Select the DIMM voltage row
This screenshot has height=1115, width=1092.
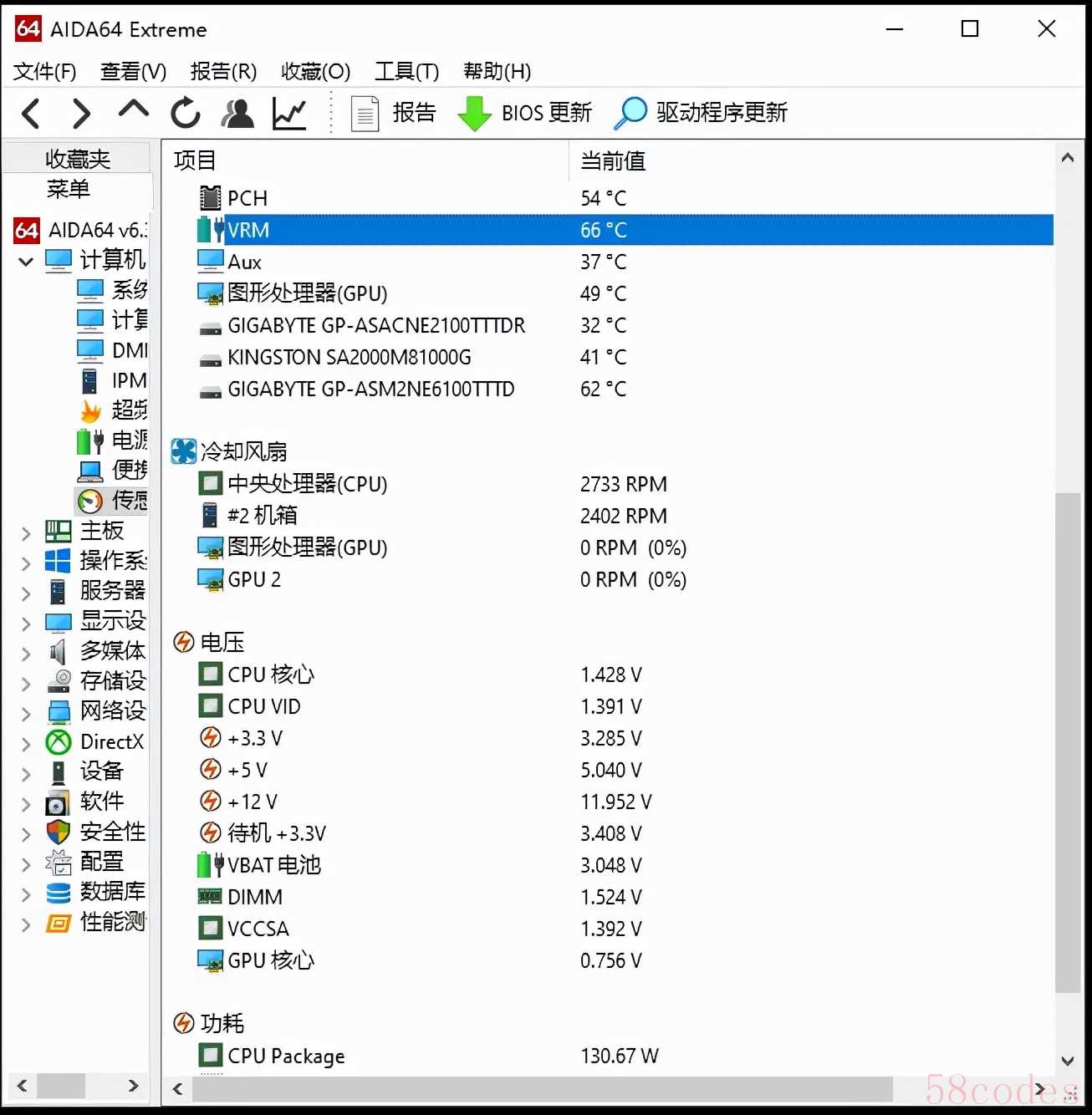pyautogui.click(x=625, y=897)
